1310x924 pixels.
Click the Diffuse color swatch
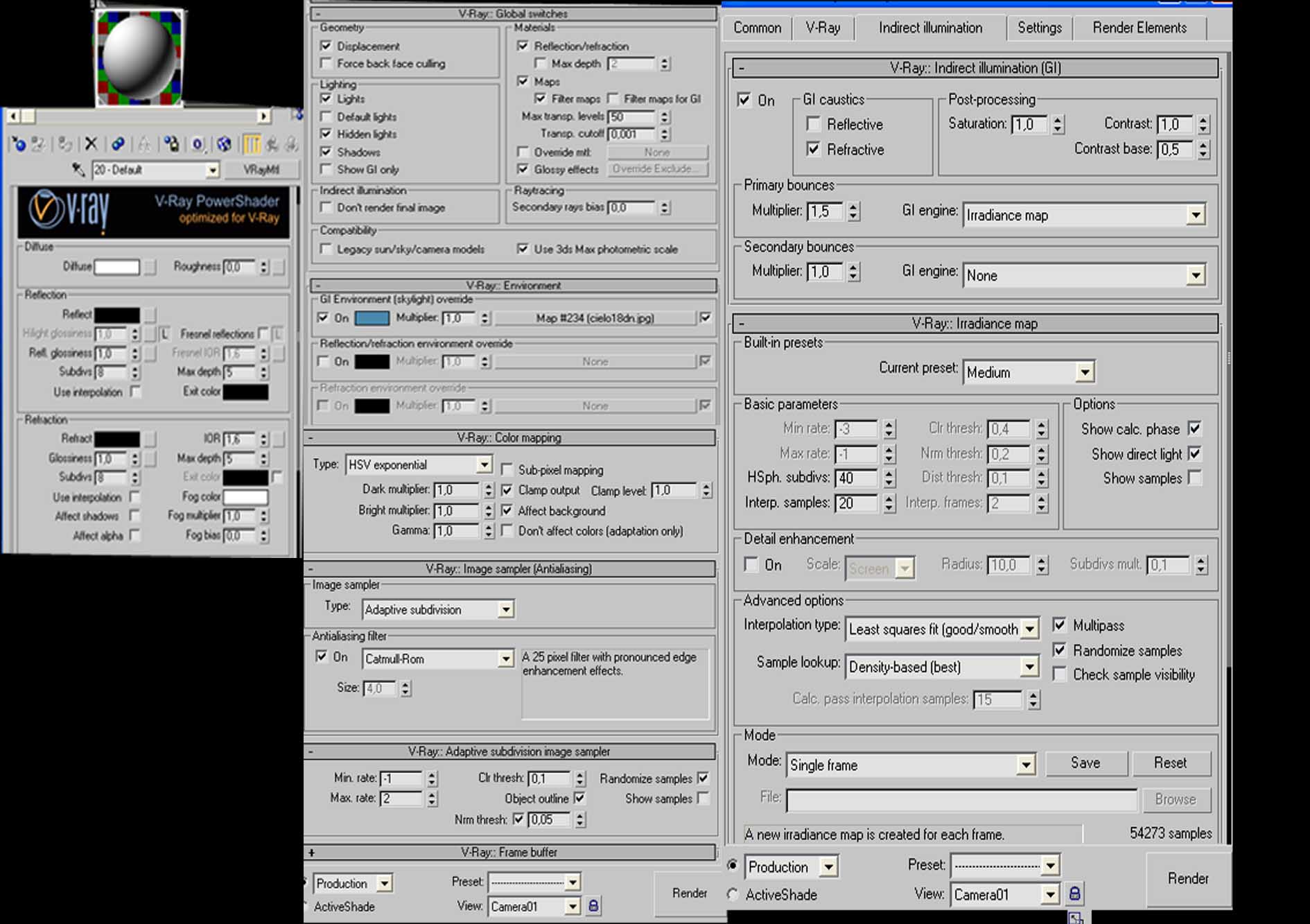[x=116, y=267]
